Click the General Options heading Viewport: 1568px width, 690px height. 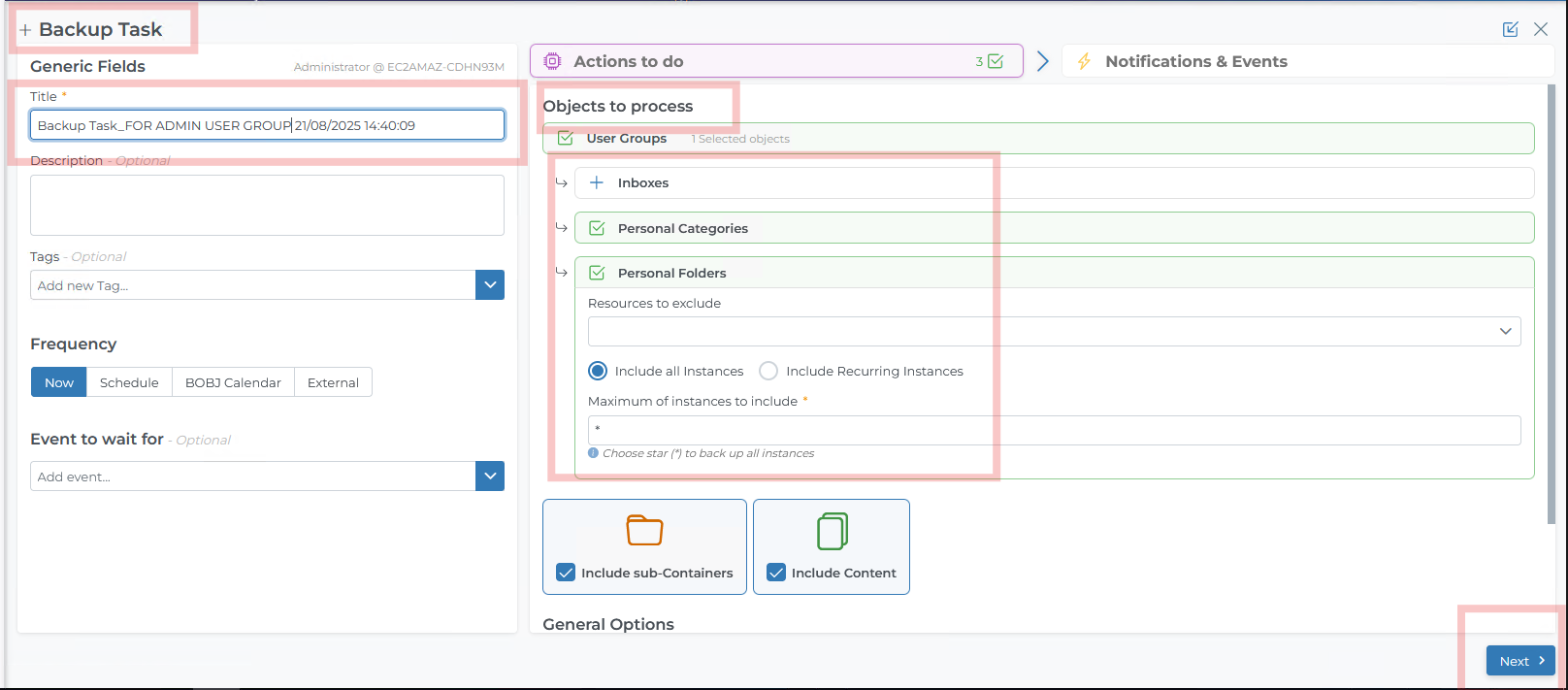(x=608, y=624)
